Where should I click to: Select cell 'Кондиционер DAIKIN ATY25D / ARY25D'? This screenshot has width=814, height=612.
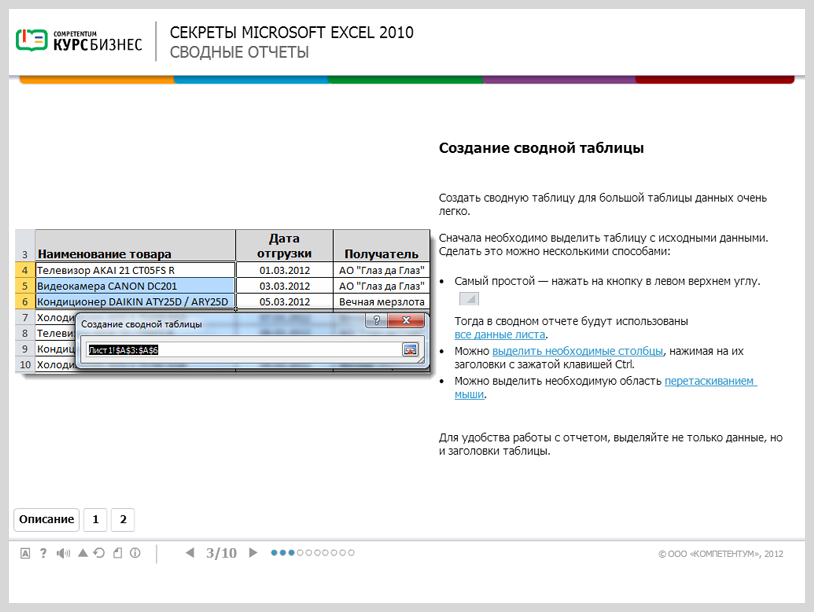tap(135, 302)
